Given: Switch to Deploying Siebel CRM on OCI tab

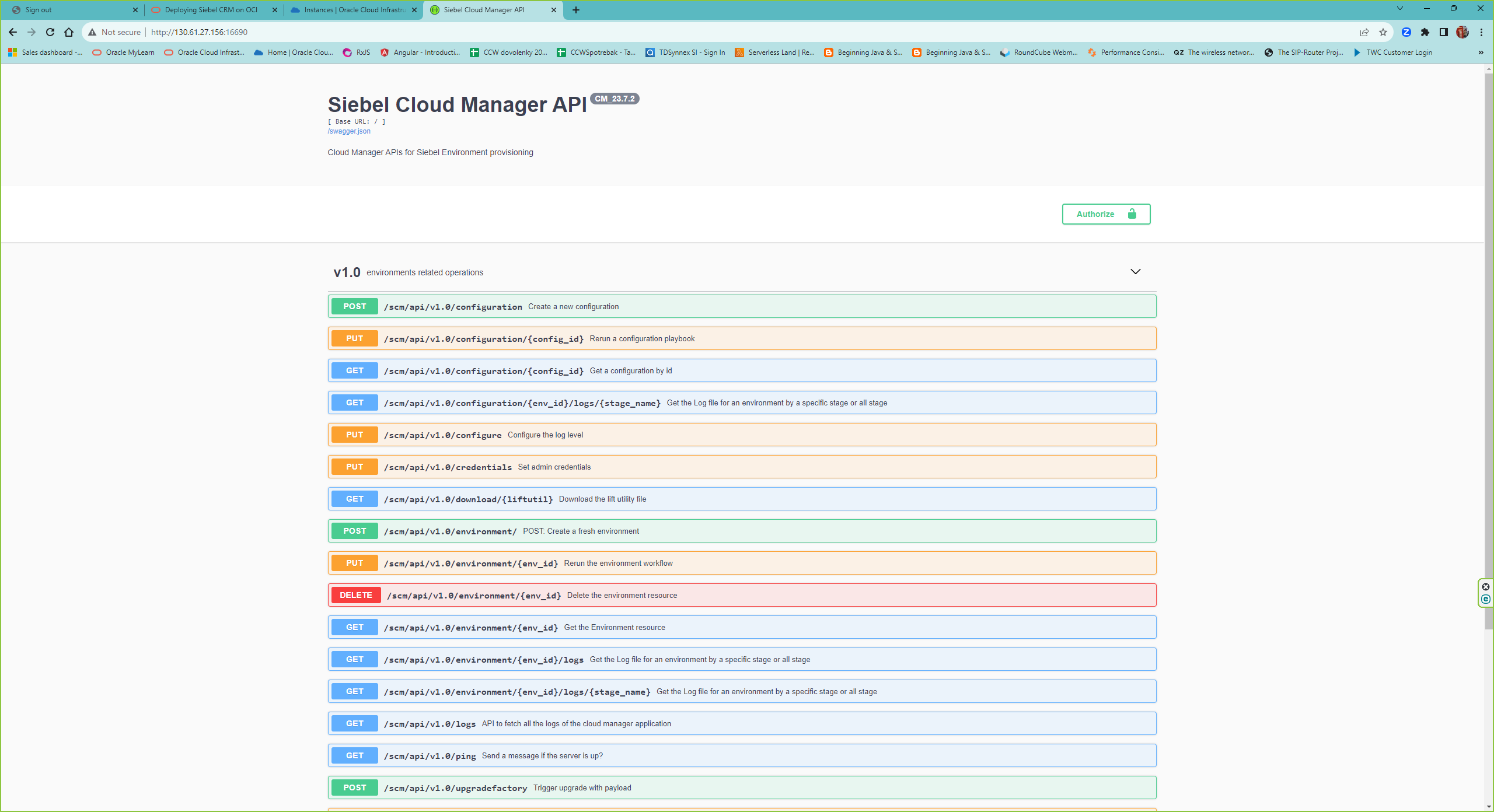Looking at the screenshot, I should click(x=212, y=10).
